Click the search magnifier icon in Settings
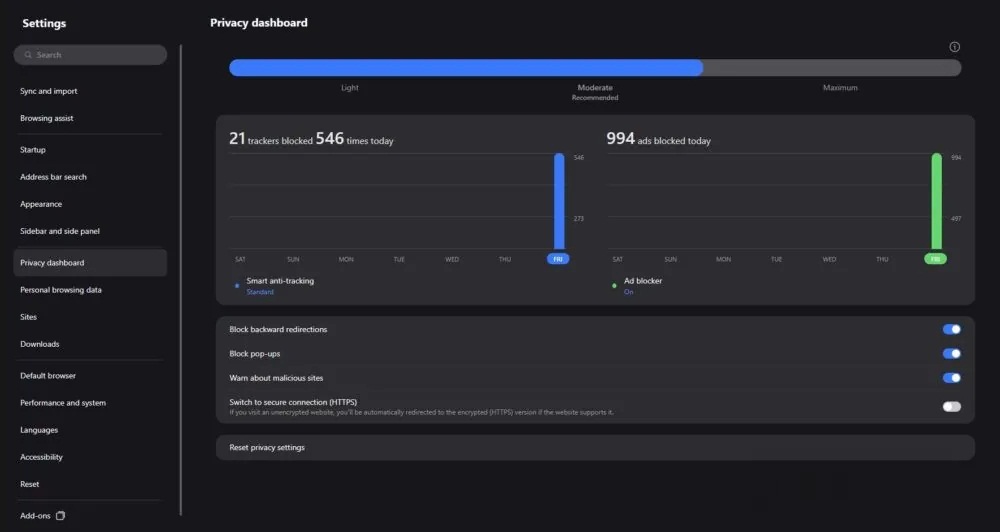 tap(28, 55)
